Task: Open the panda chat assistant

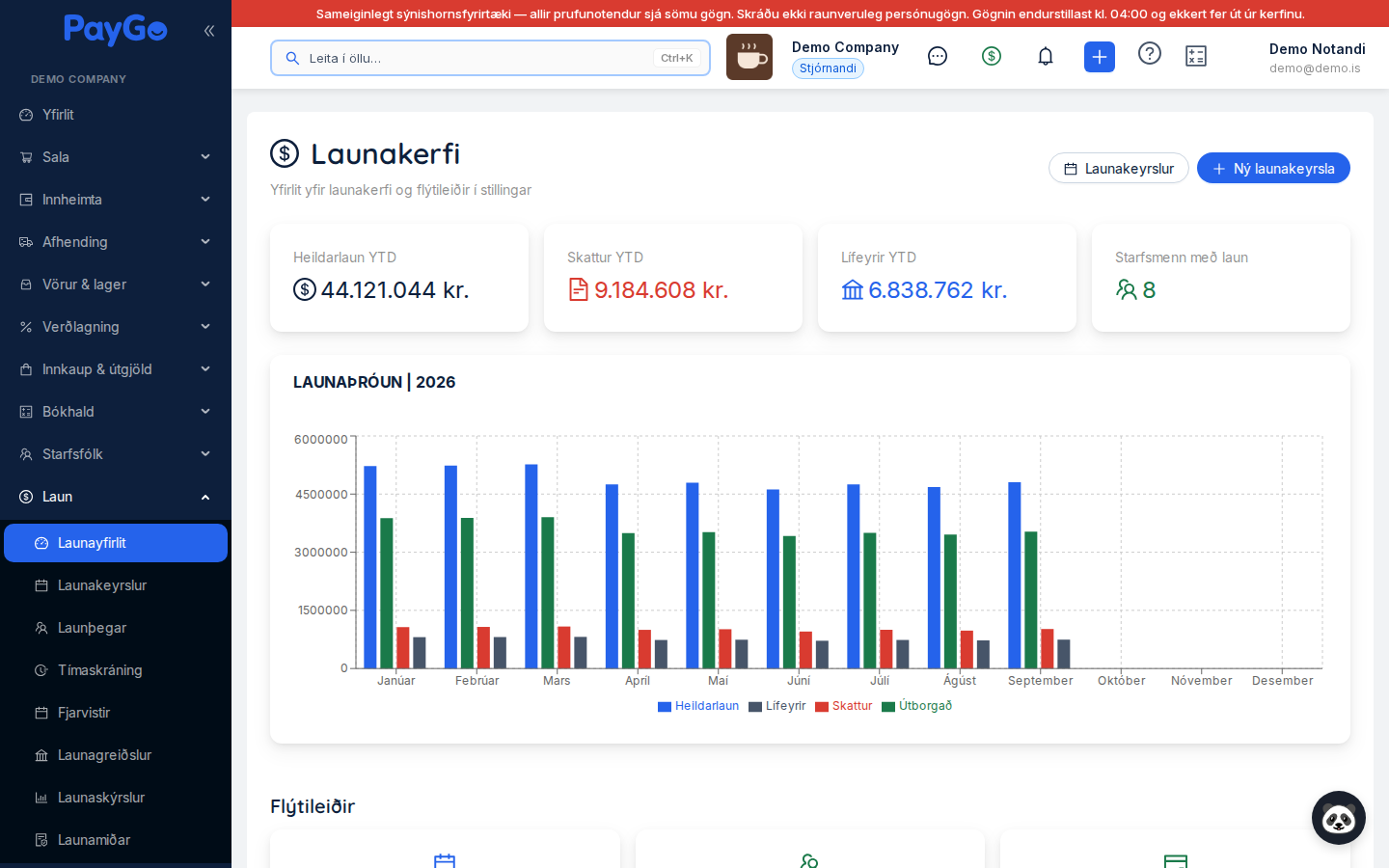Action: pos(1339,818)
